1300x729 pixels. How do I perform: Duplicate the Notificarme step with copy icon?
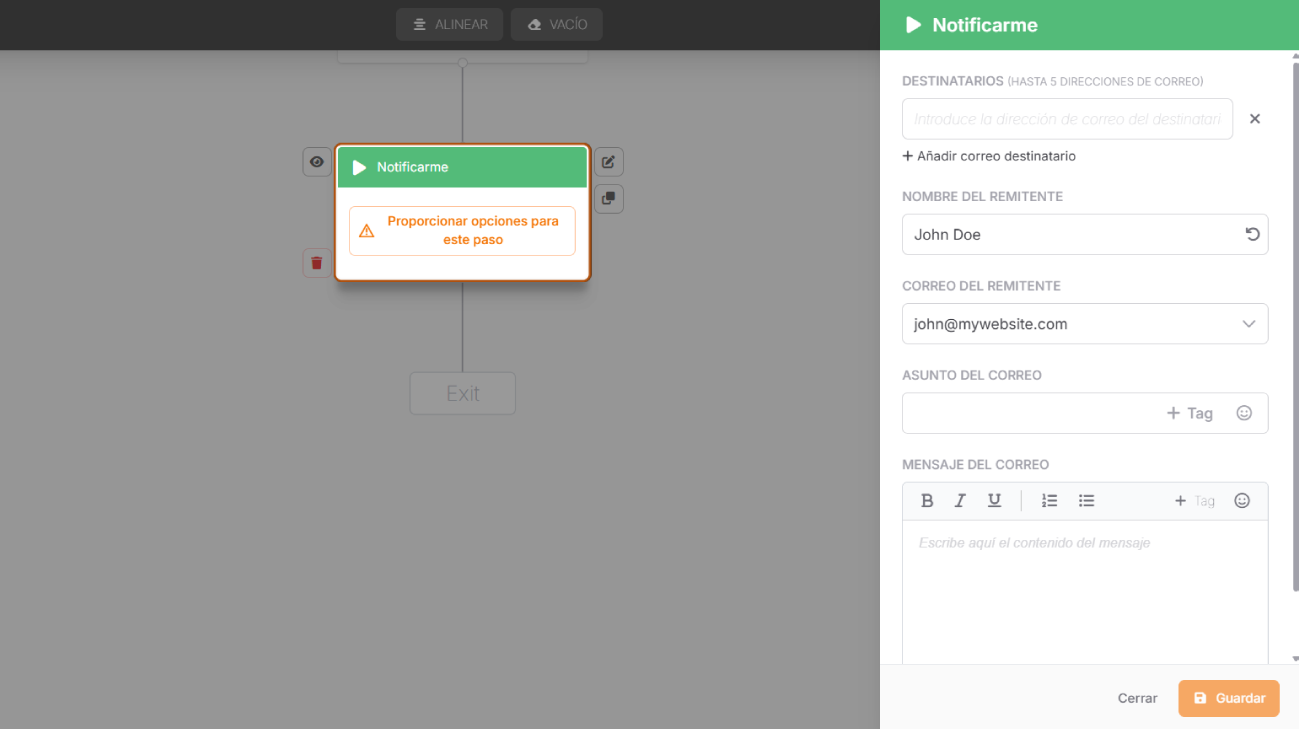608,199
